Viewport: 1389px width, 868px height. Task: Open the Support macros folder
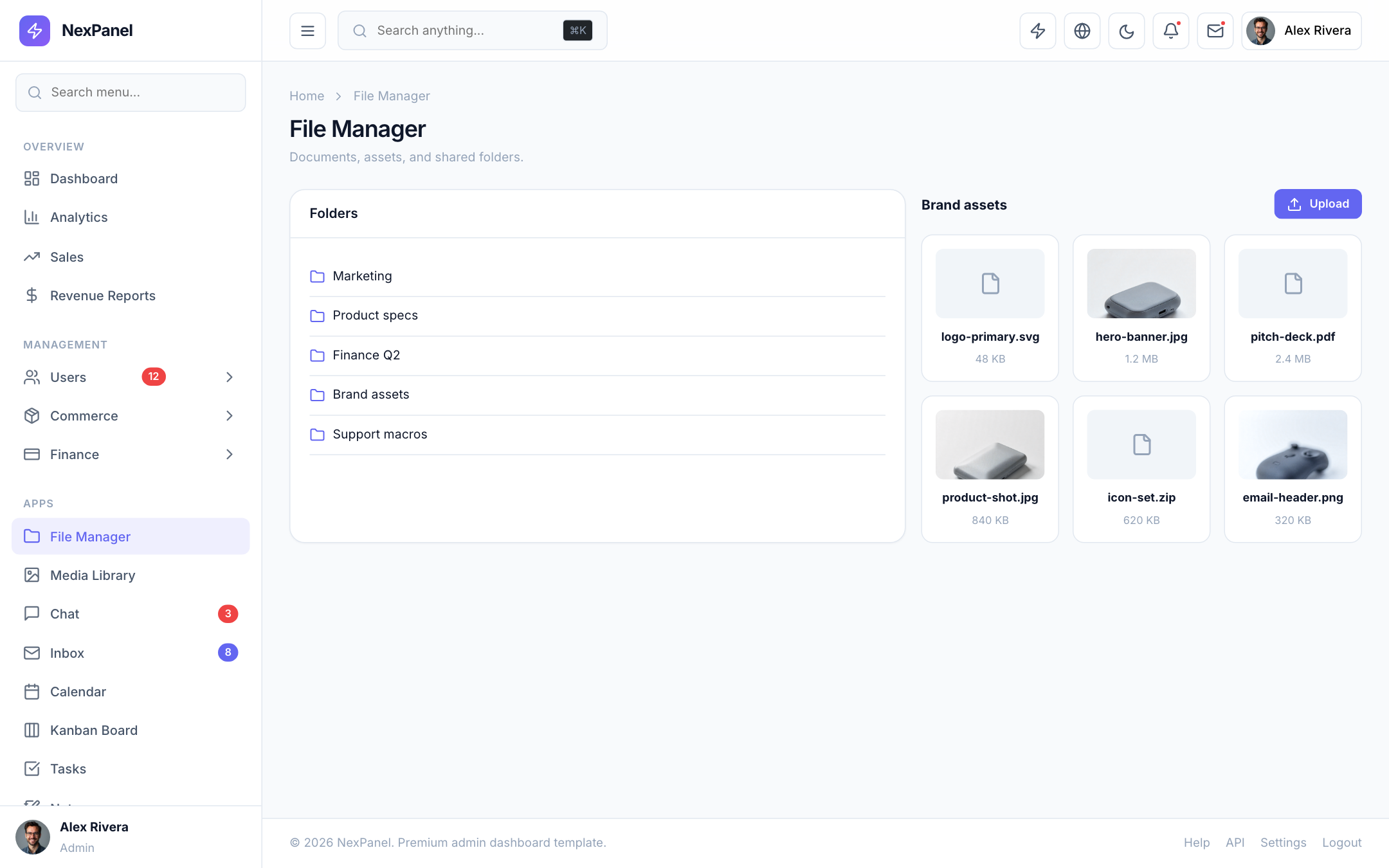point(597,435)
